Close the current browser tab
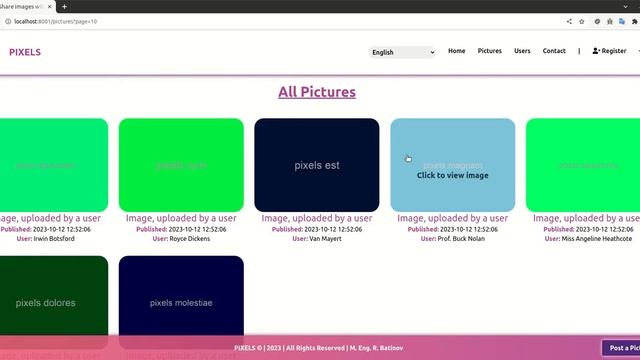640x360 pixels. coord(49,7)
